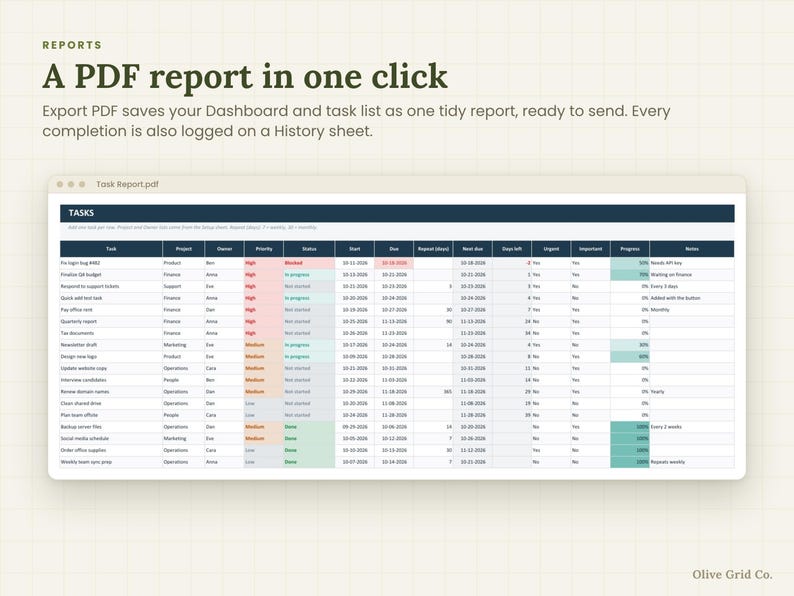Click the 60% progress cell

(630, 356)
